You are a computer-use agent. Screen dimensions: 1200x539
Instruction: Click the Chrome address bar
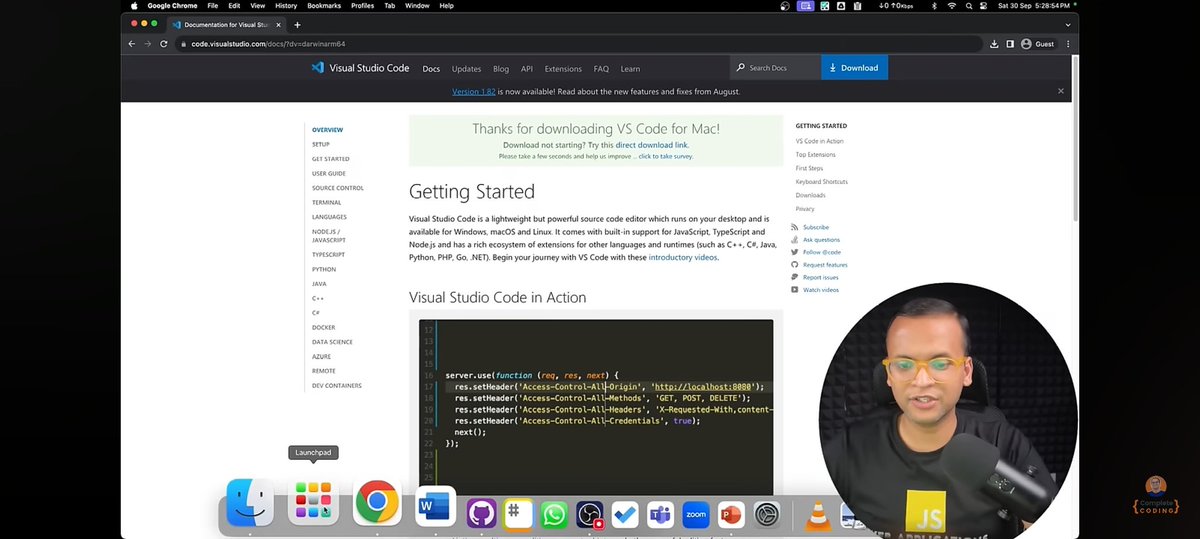(580, 44)
